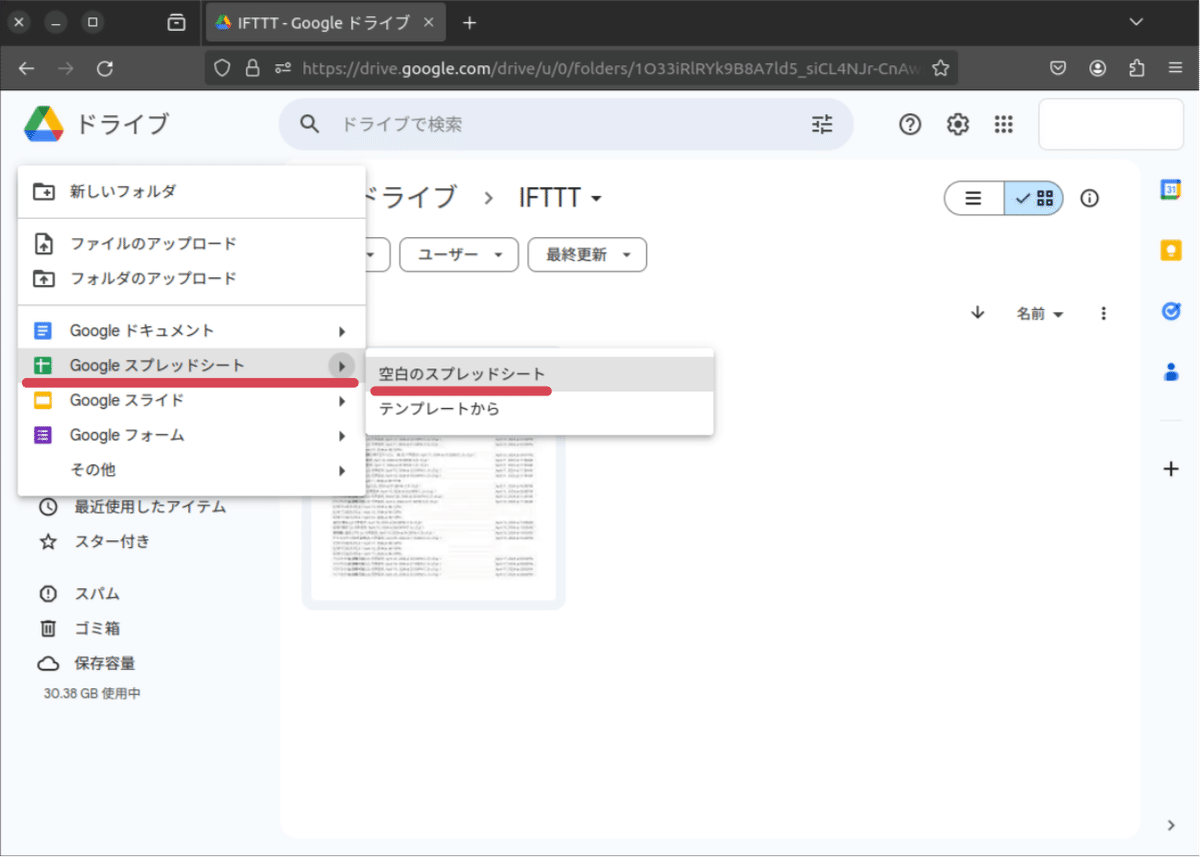The image size is (1200, 857).
Task: Select the IFTTT - Google ドライブ tab
Action: click(325, 23)
